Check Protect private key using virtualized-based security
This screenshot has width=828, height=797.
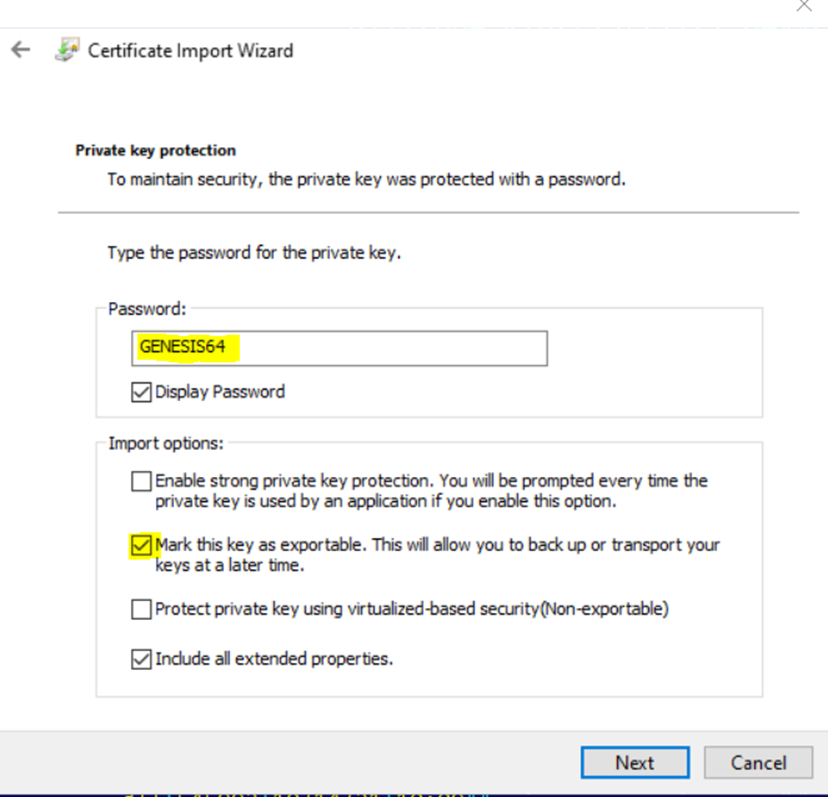point(141,609)
